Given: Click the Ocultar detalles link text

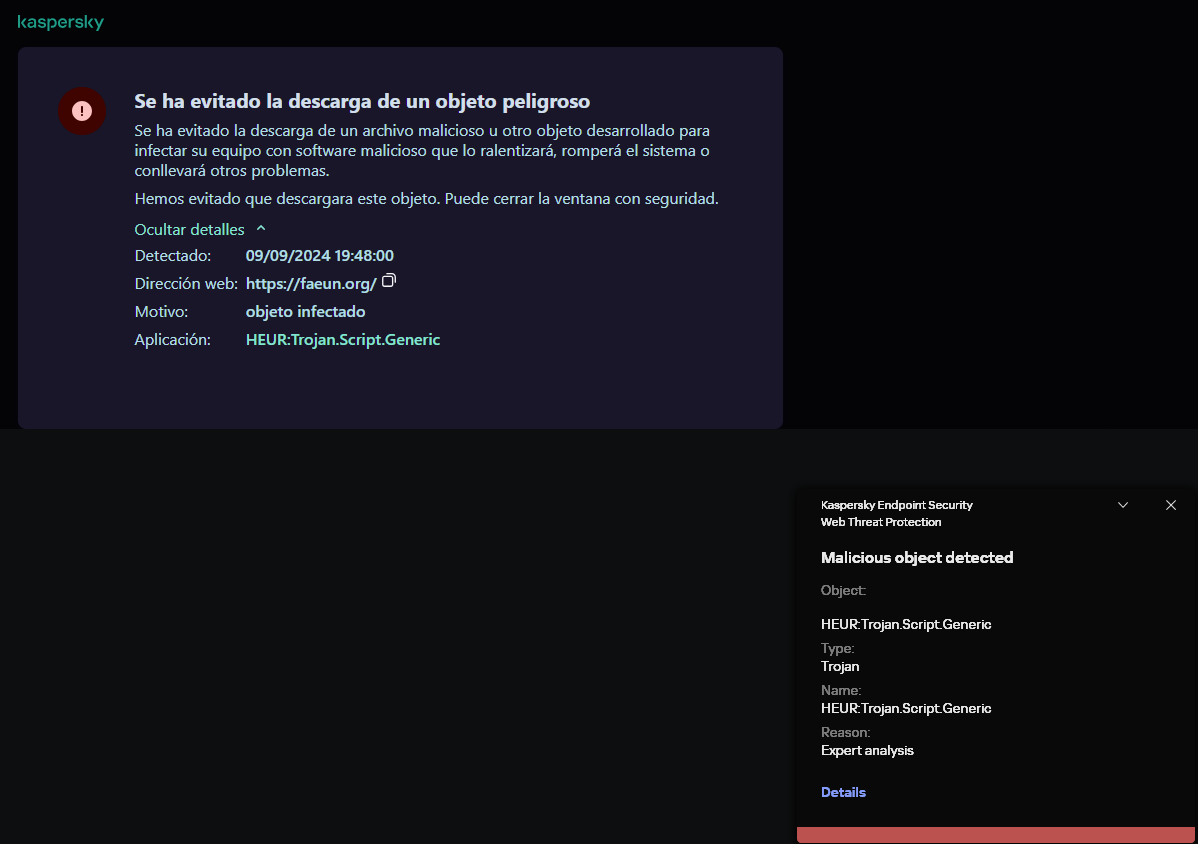Looking at the screenshot, I should click(x=189, y=229).
